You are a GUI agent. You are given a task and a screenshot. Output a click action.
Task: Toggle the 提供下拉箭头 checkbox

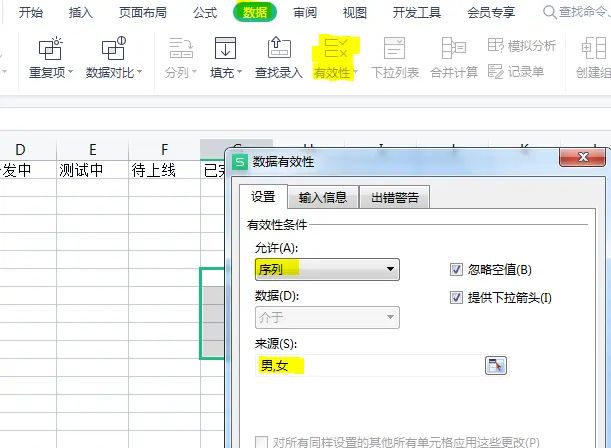[x=456, y=298]
